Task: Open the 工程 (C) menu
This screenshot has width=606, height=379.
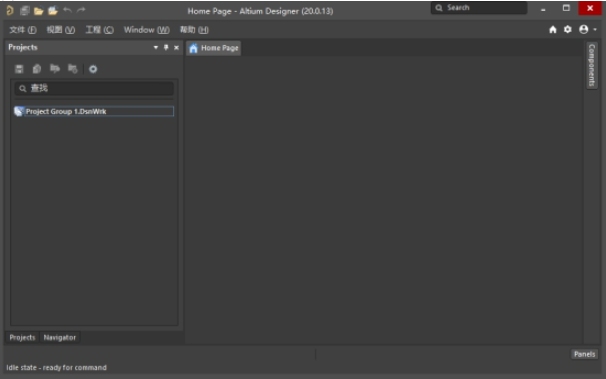Action: click(99, 30)
